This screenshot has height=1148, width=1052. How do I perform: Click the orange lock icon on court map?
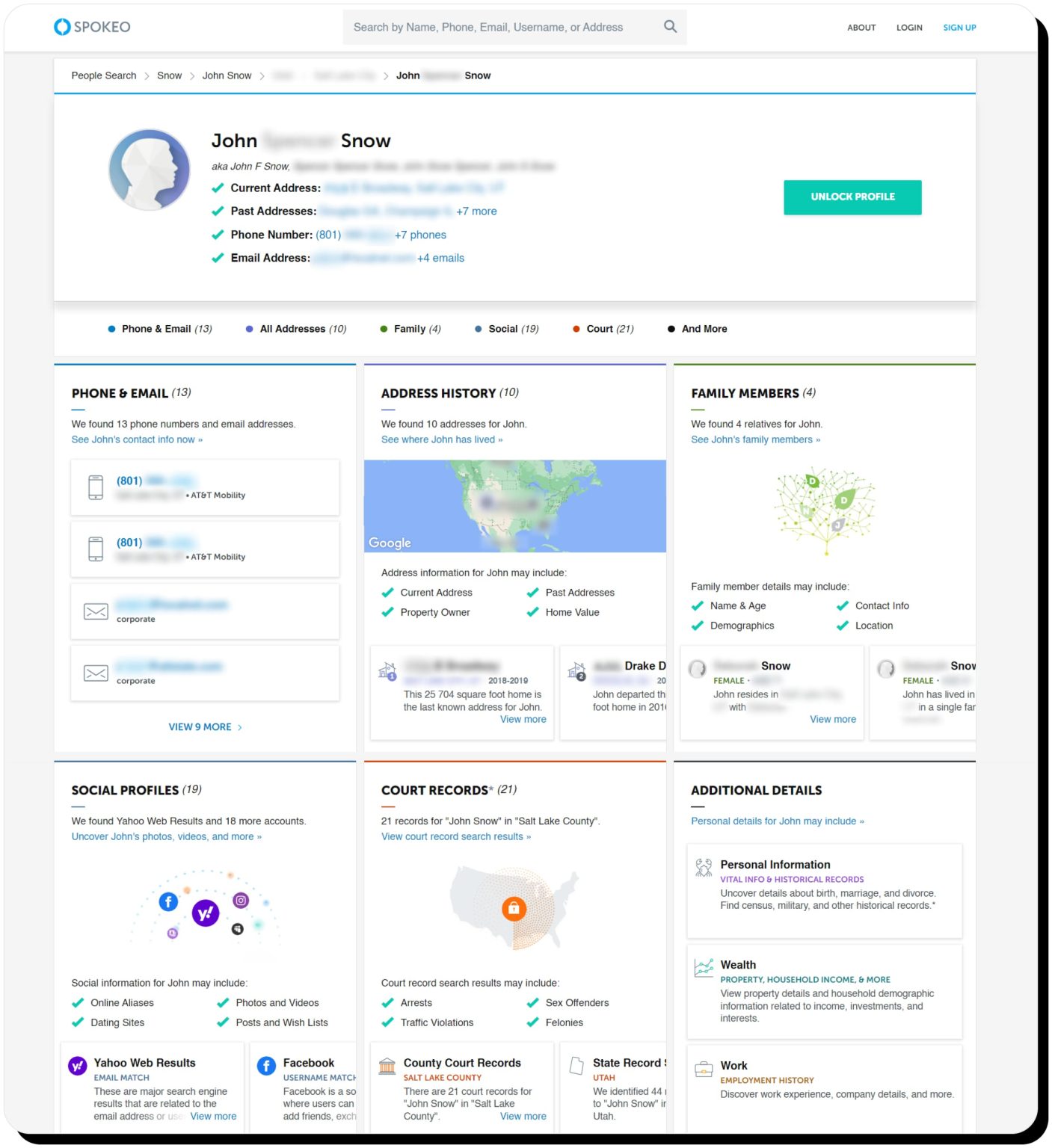514,909
